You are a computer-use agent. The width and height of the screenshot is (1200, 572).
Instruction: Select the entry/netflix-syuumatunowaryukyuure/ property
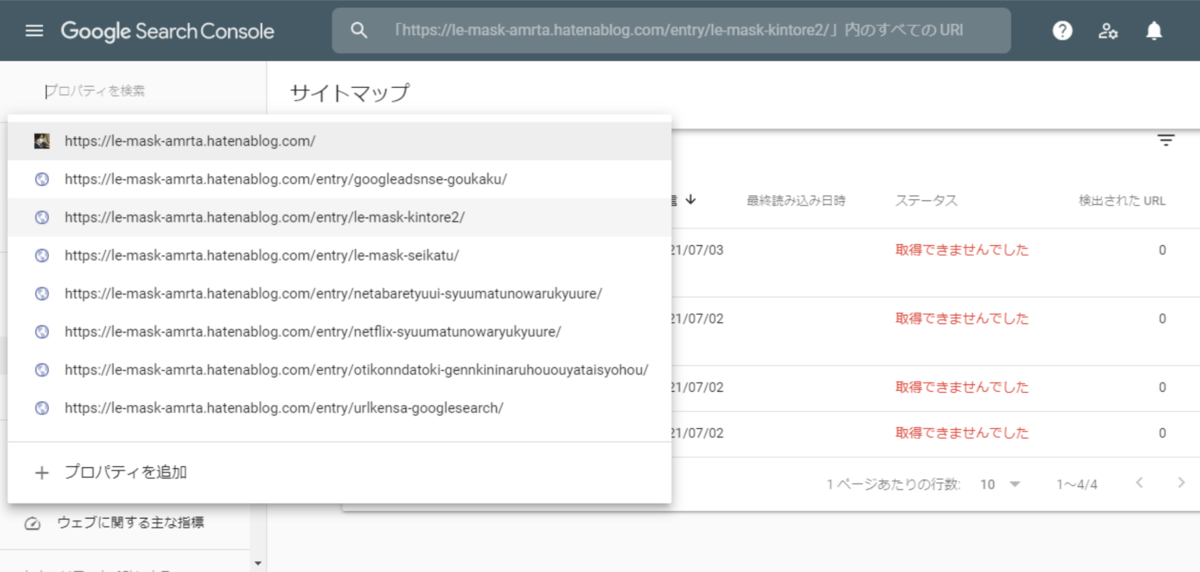click(x=339, y=331)
